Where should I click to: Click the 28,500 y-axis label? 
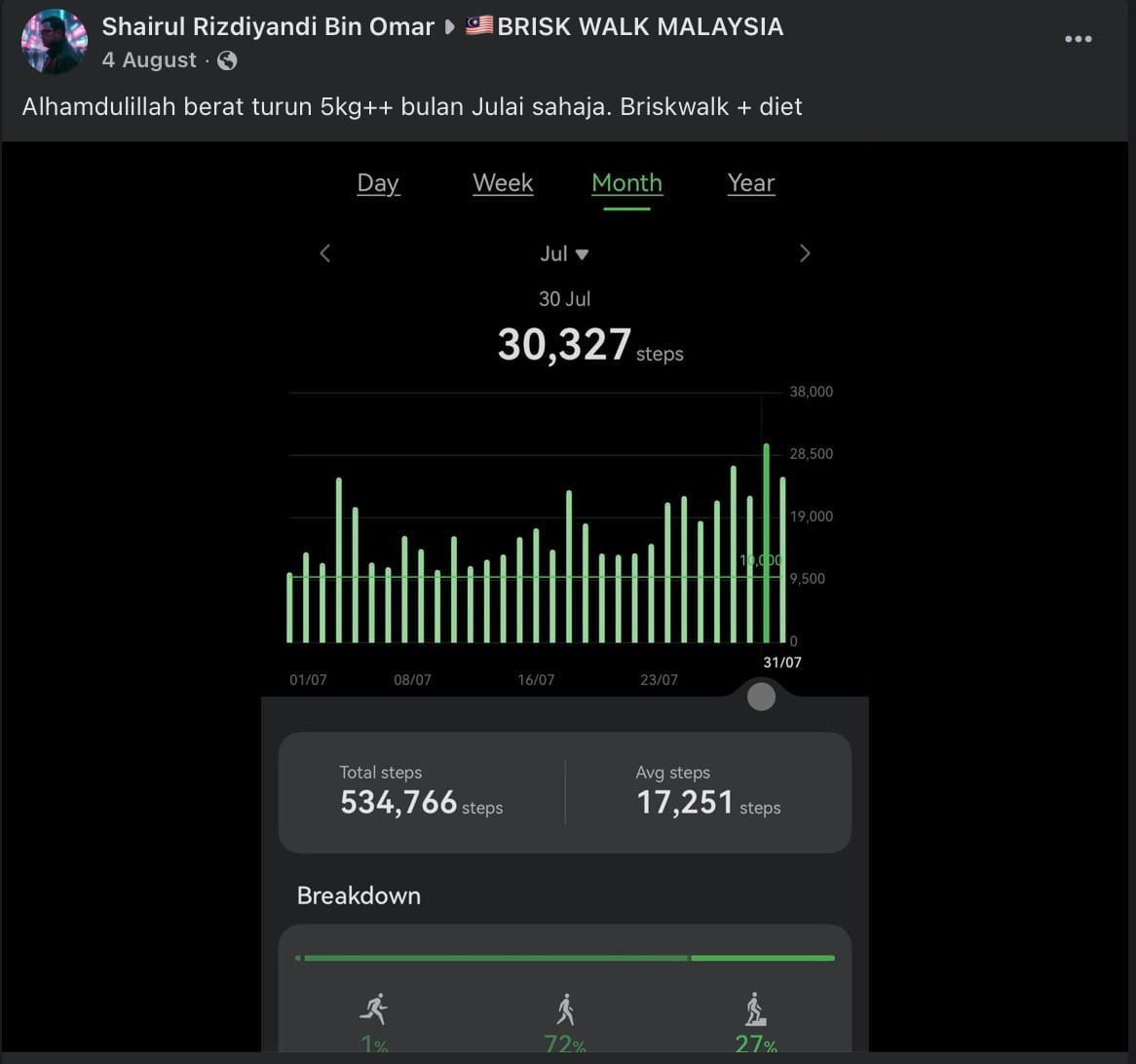click(x=811, y=454)
